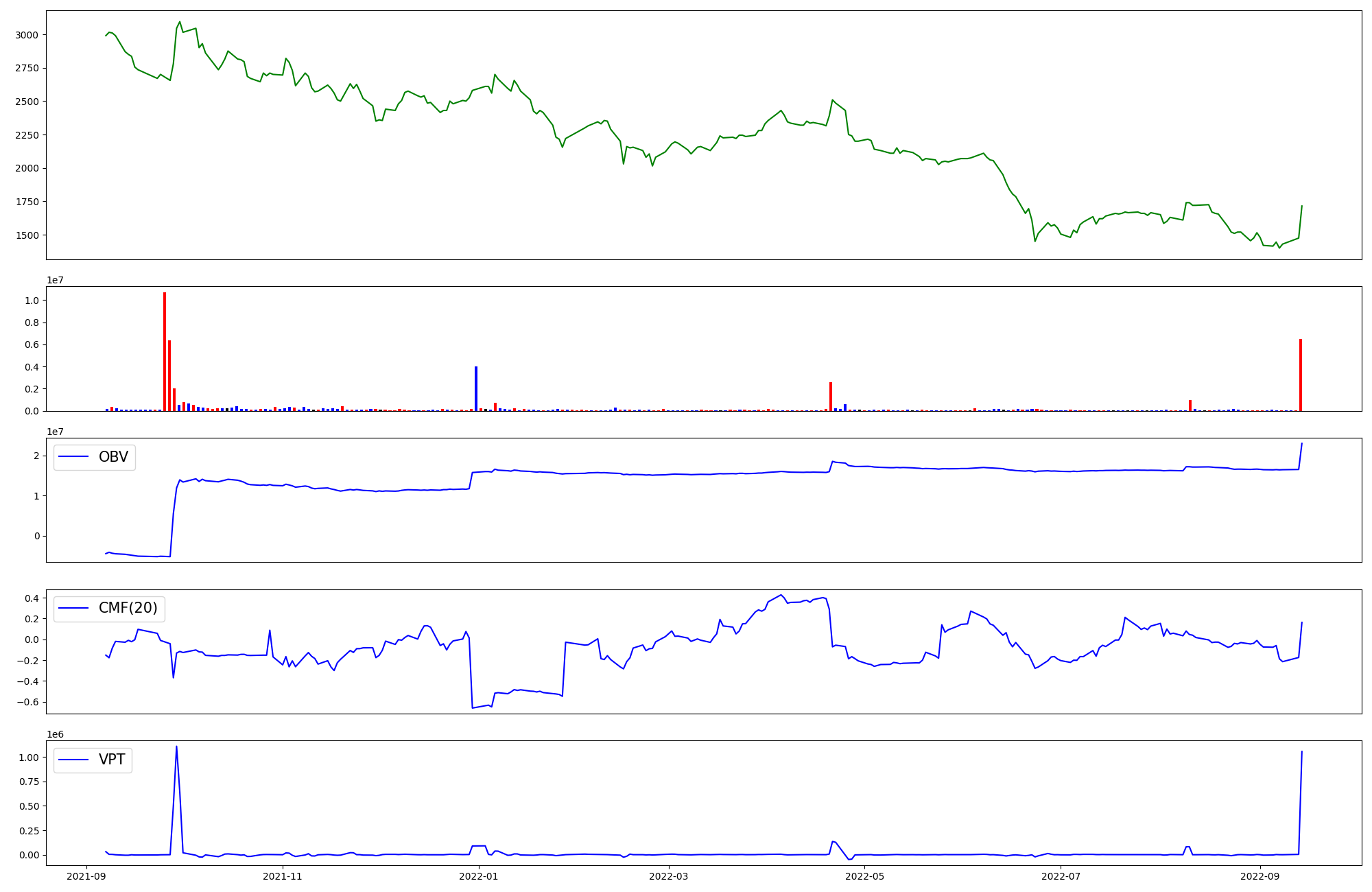The image size is (1372, 892).
Task: Select the 2022-03 x-axis date label
Action: 668,876
